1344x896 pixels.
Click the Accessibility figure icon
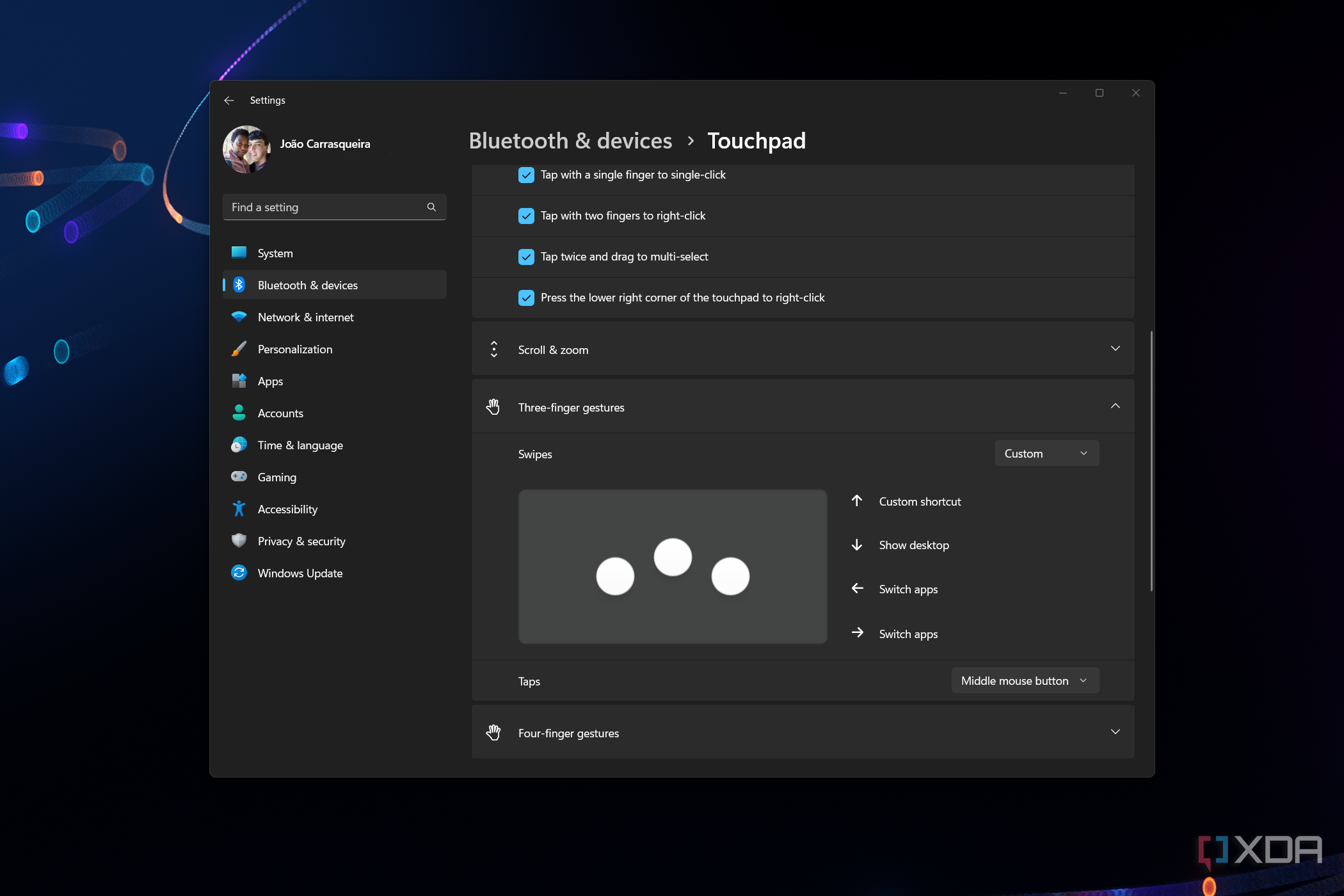point(239,509)
